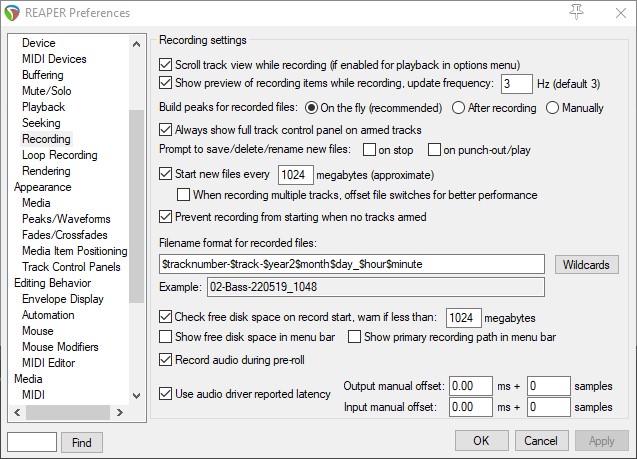Confirm settings with OK button
637x459 pixels.
[481, 441]
